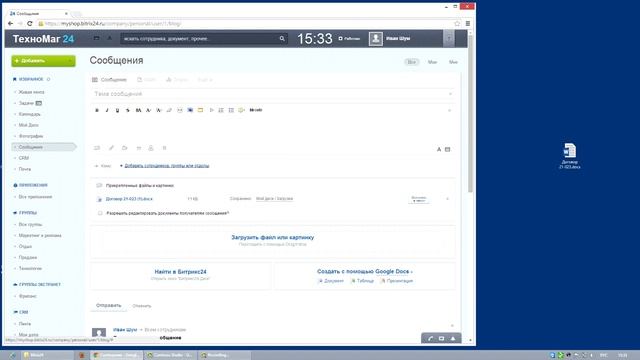Click the avatar of Иван Шум's post
Screen dimensions: 640x360
[x=99, y=332]
